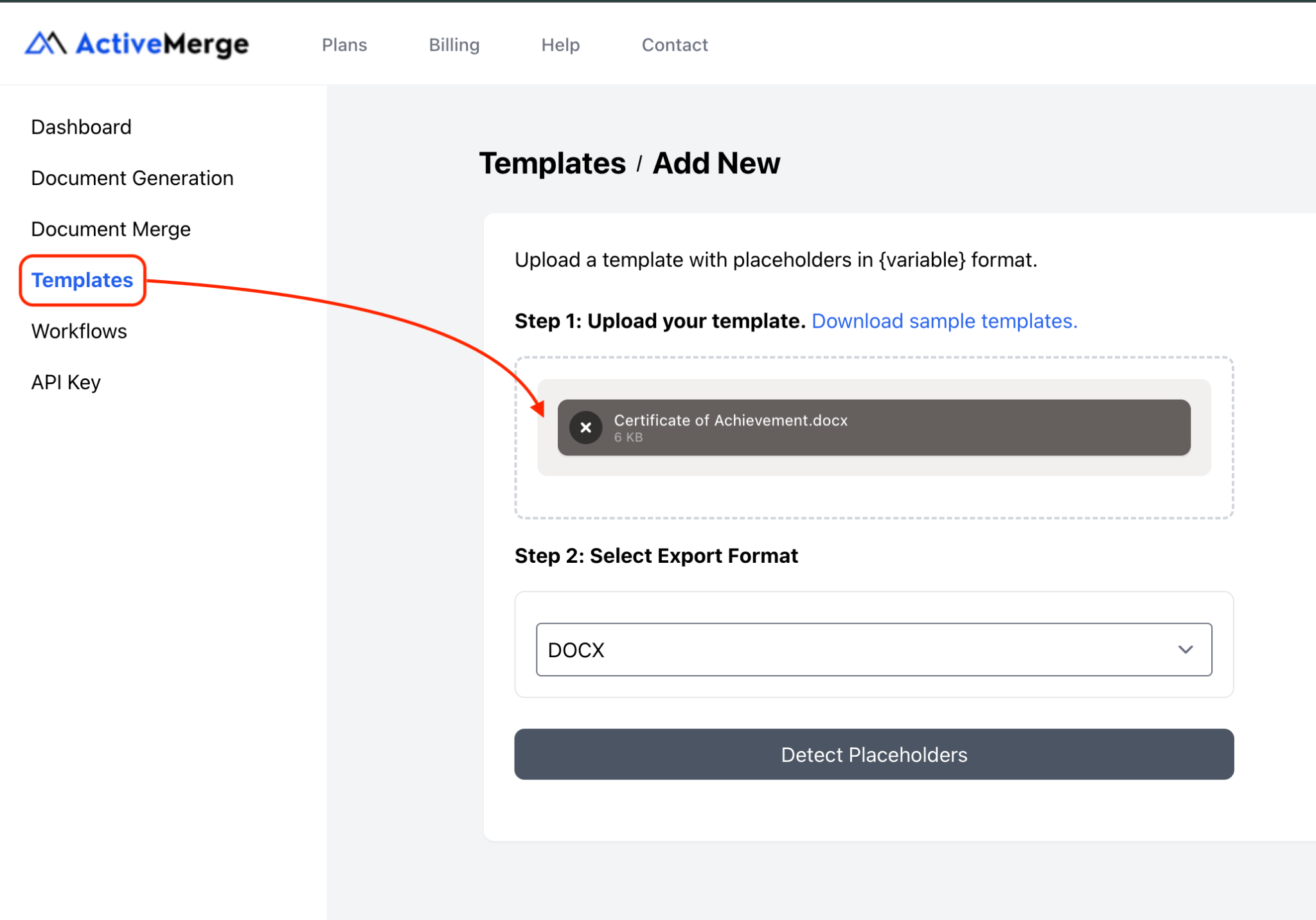Open the Dashboard from the sidebar
The image size is (1316, 920).
tap(81, 127)
